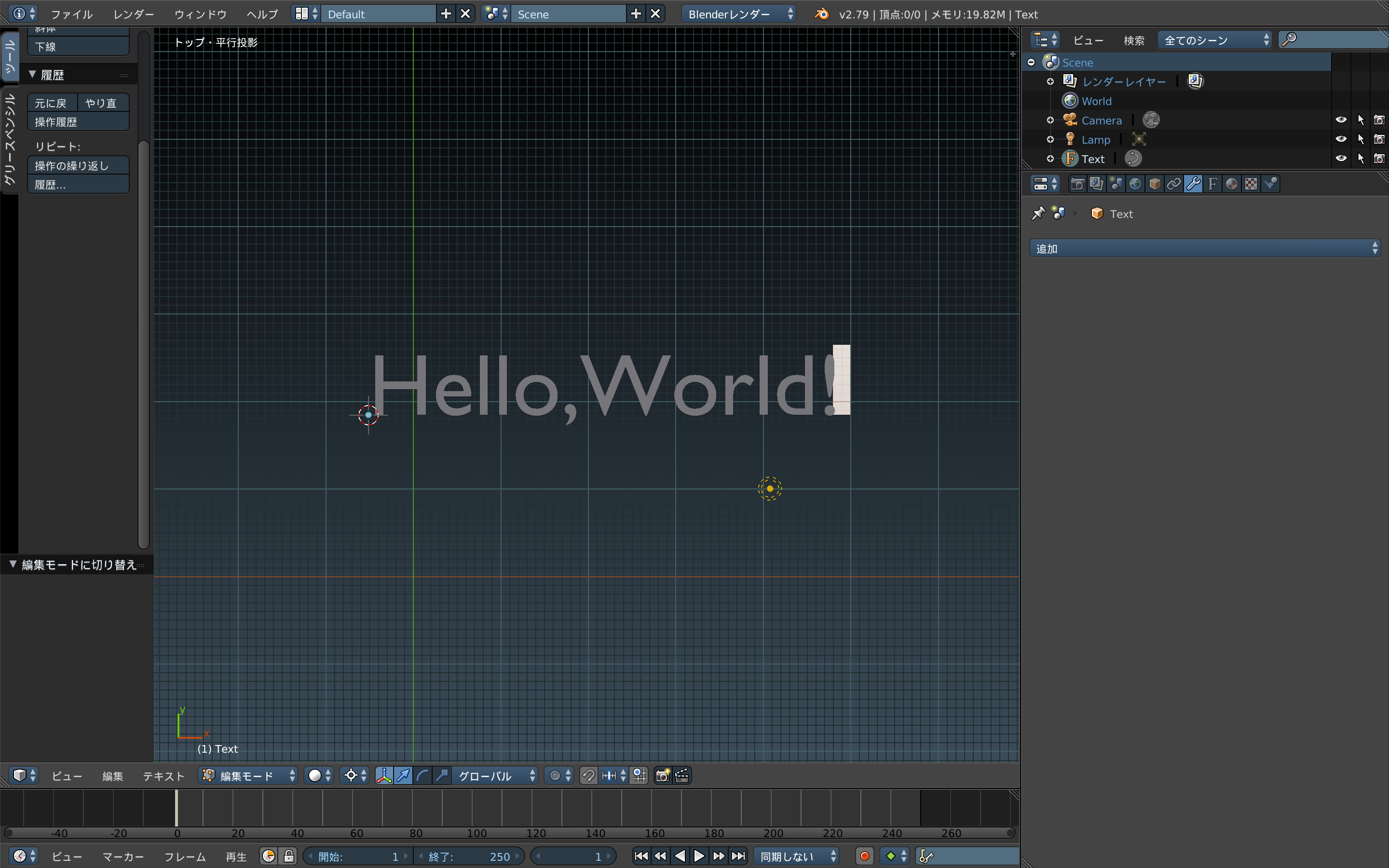The height and width of the screenshot is (868, 1389).
Task: Open the テキスト menu in 3D view header
Action: click(163, 775)
